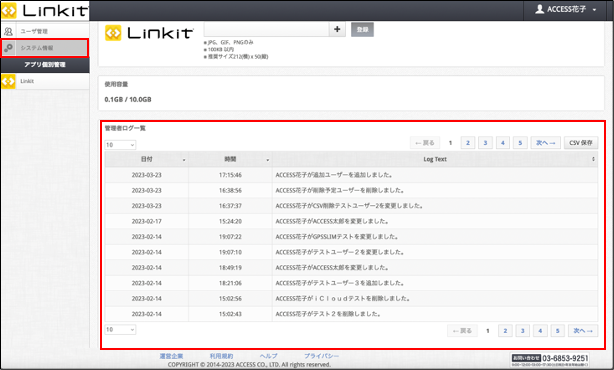Go to page 4 in the top pagination
The image size is (614, 370).
[503, 143]
